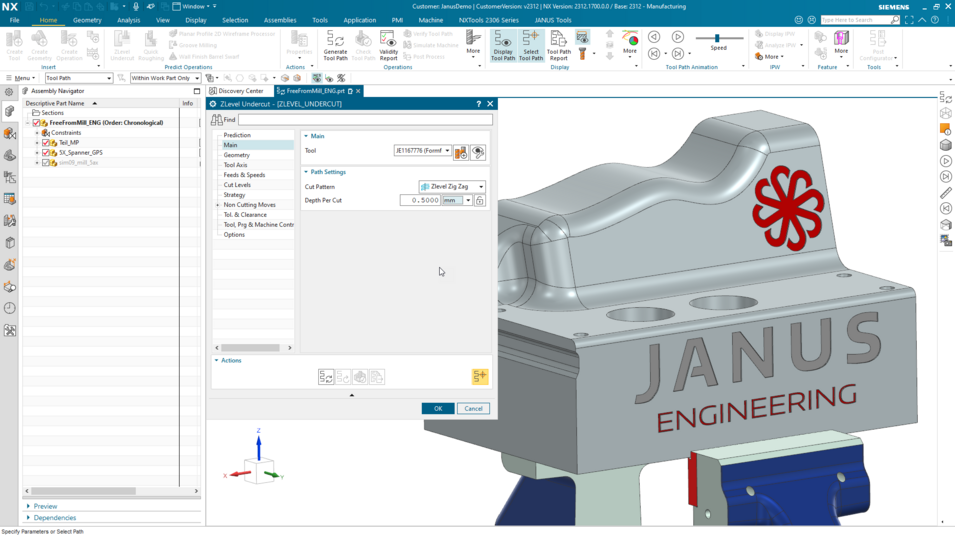Play the tool path animation in reverse
This screenshot has height=537, width=955.
tap(654, 37)
